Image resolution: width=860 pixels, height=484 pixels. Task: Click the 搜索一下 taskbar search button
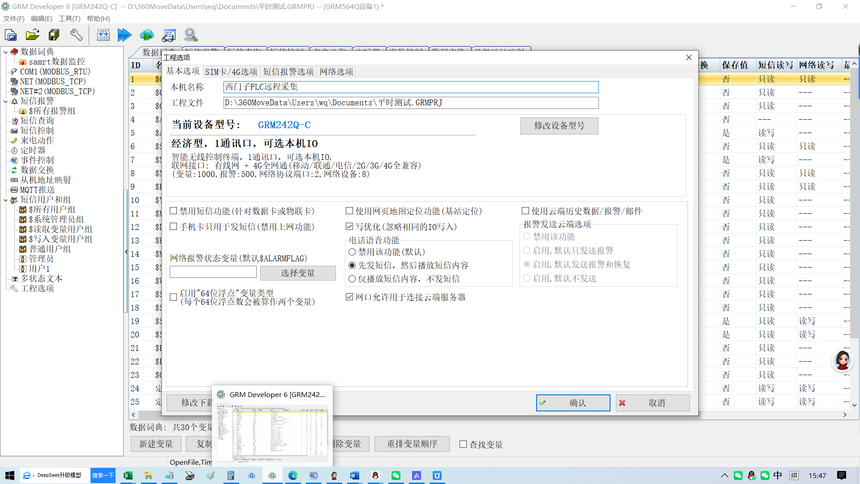103,476
